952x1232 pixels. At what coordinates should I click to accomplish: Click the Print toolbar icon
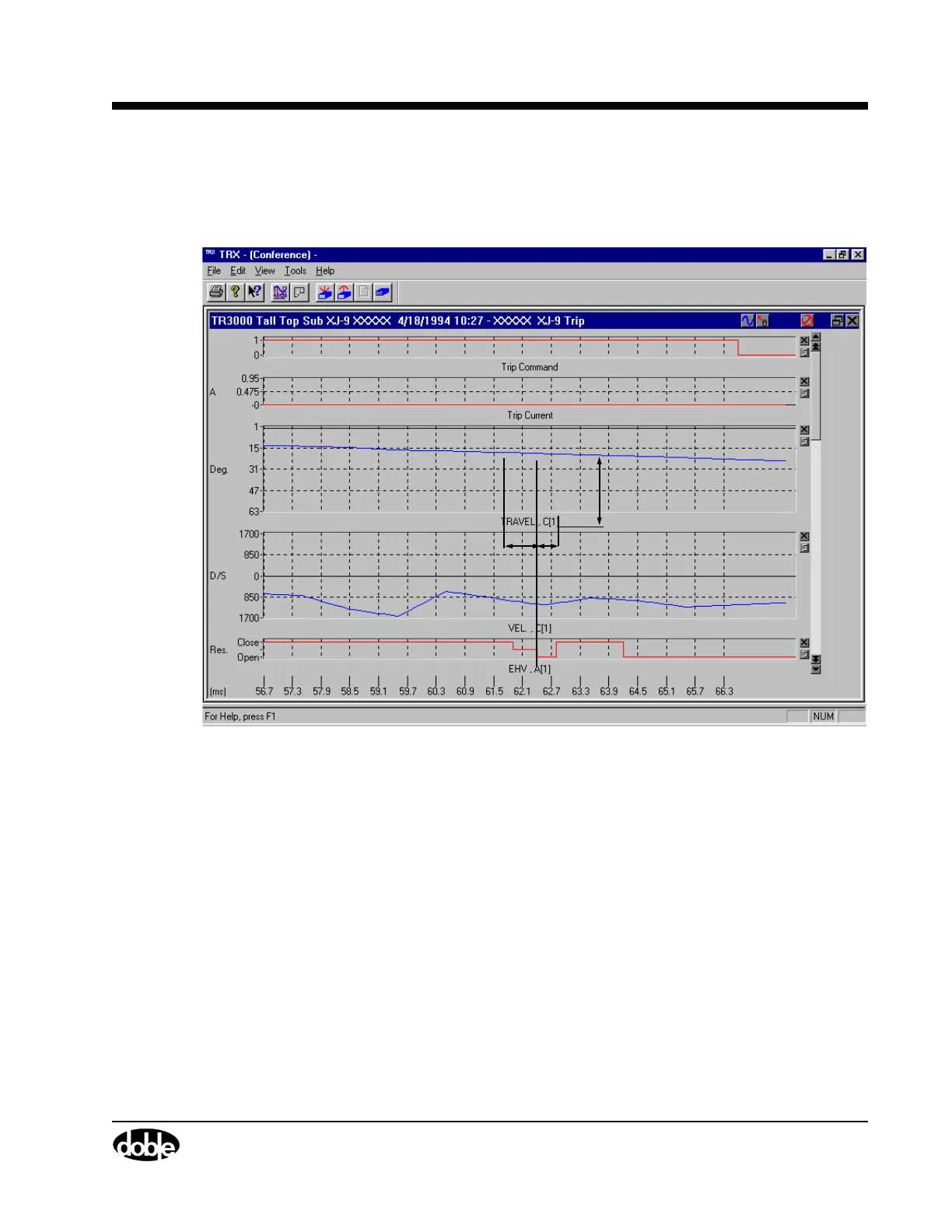[216, 292]
